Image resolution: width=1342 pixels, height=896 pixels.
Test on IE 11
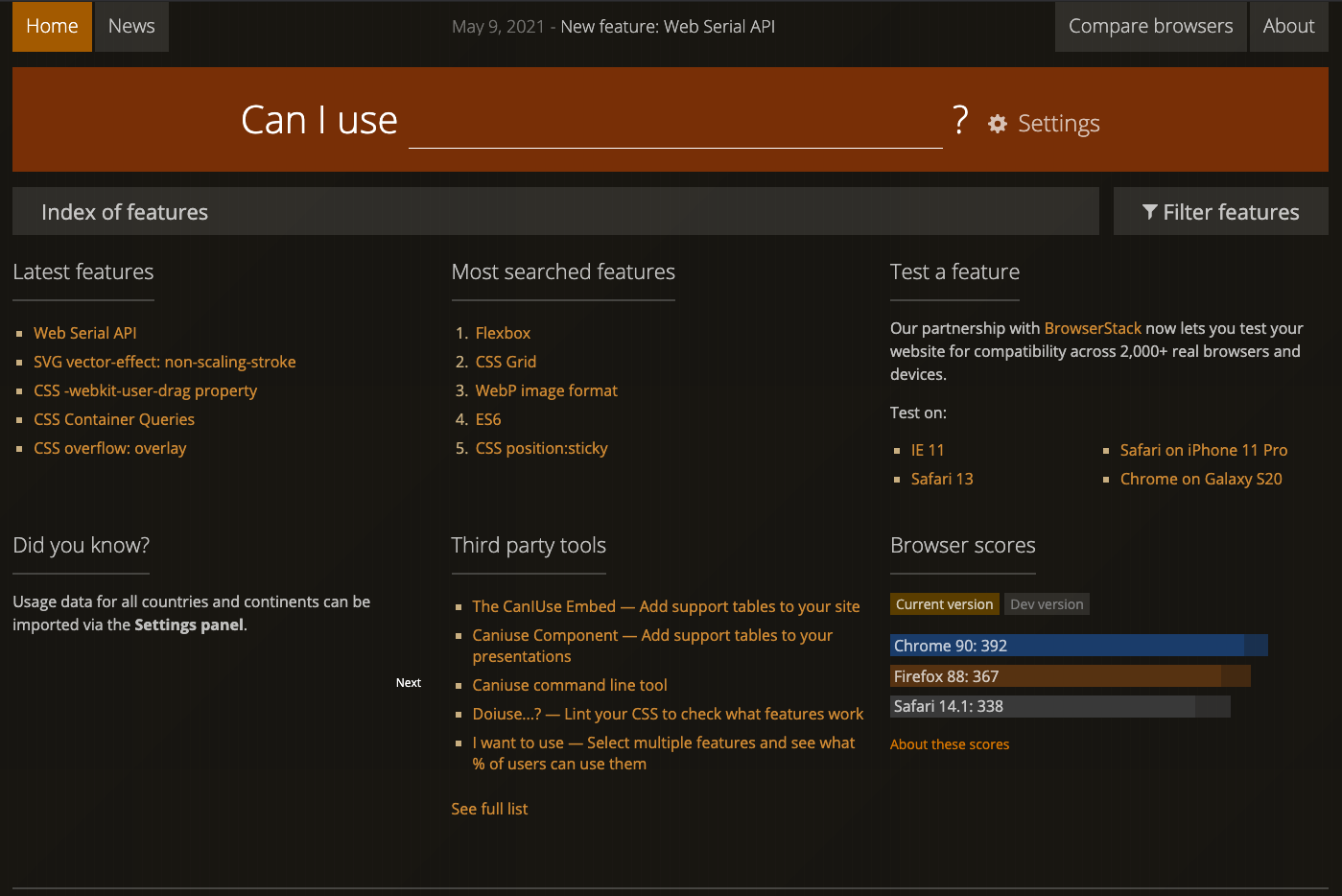pos(928,450)
